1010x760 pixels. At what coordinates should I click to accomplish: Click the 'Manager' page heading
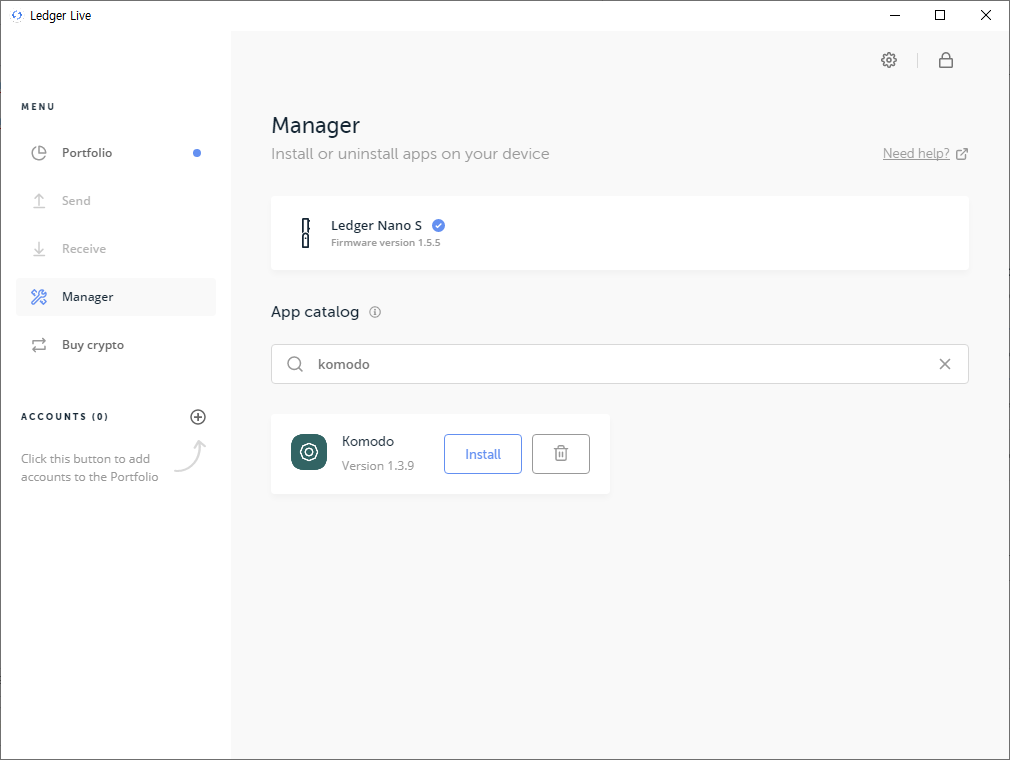pos(316,125)
